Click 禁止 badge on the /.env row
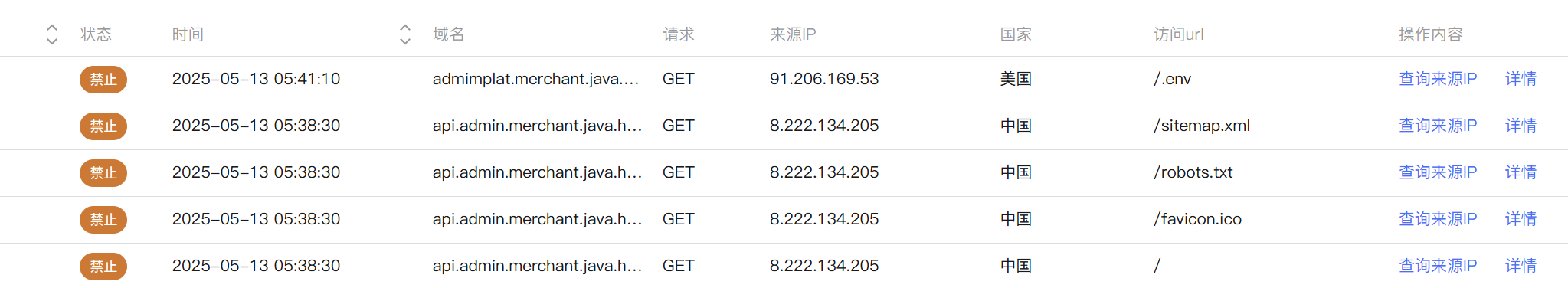This screenshot has width=1568, height=288. click(x=103, y=80)
